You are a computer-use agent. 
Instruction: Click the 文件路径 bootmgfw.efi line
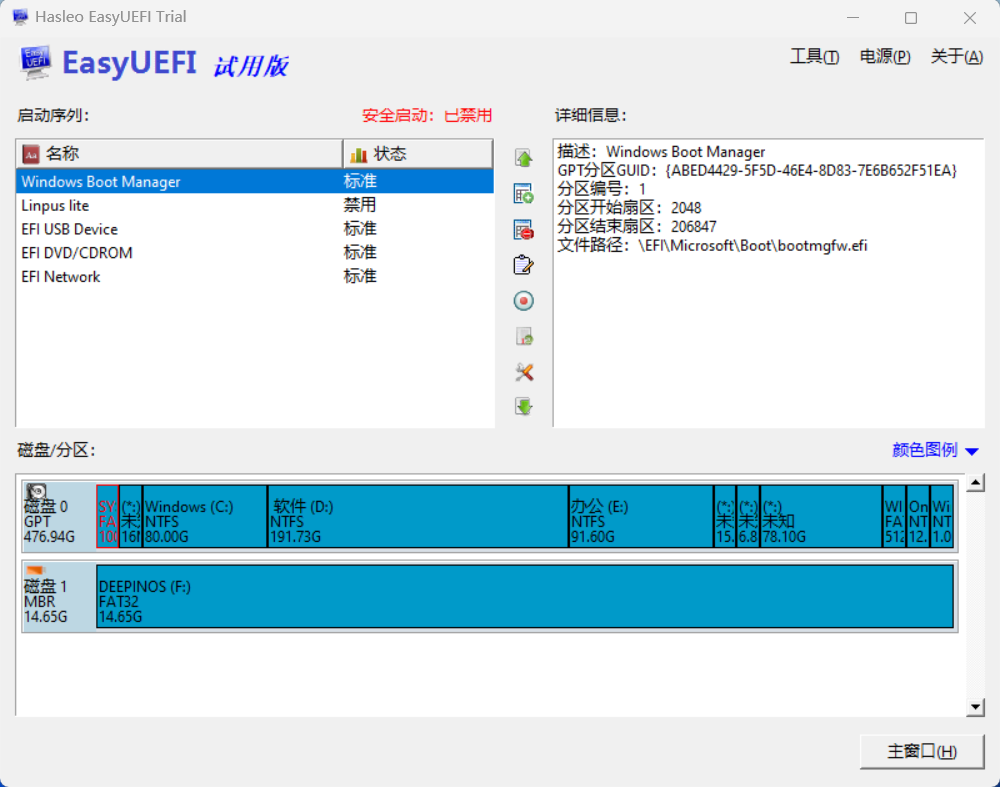712,246
